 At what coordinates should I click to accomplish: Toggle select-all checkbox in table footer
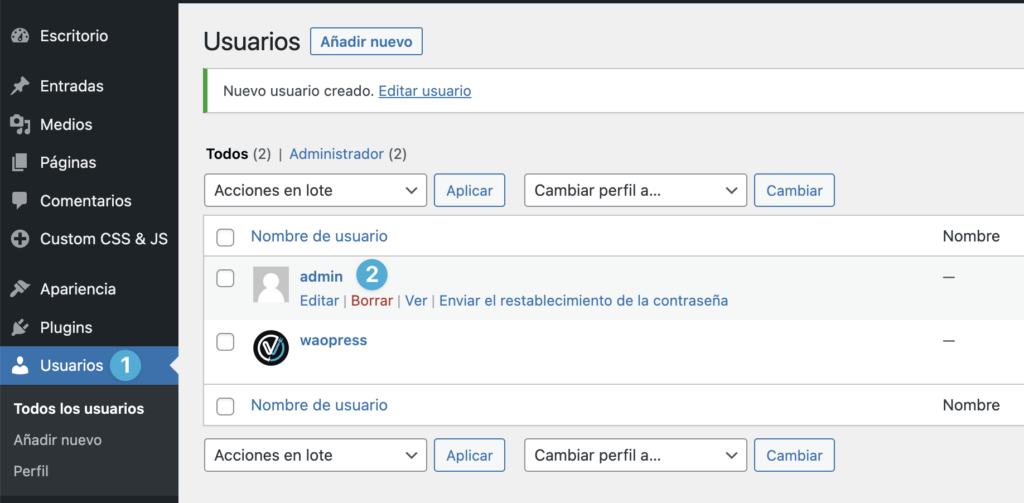[225, 406]
